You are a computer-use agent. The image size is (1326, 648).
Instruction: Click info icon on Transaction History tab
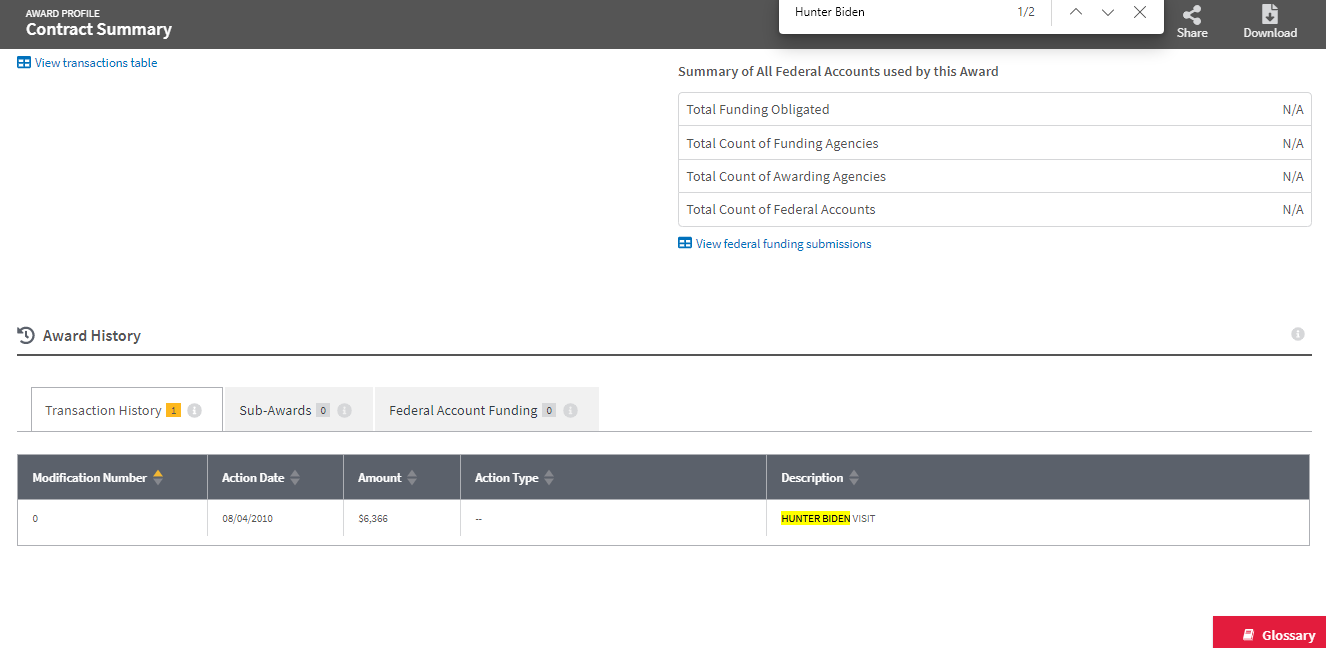[x=195, y=410]
